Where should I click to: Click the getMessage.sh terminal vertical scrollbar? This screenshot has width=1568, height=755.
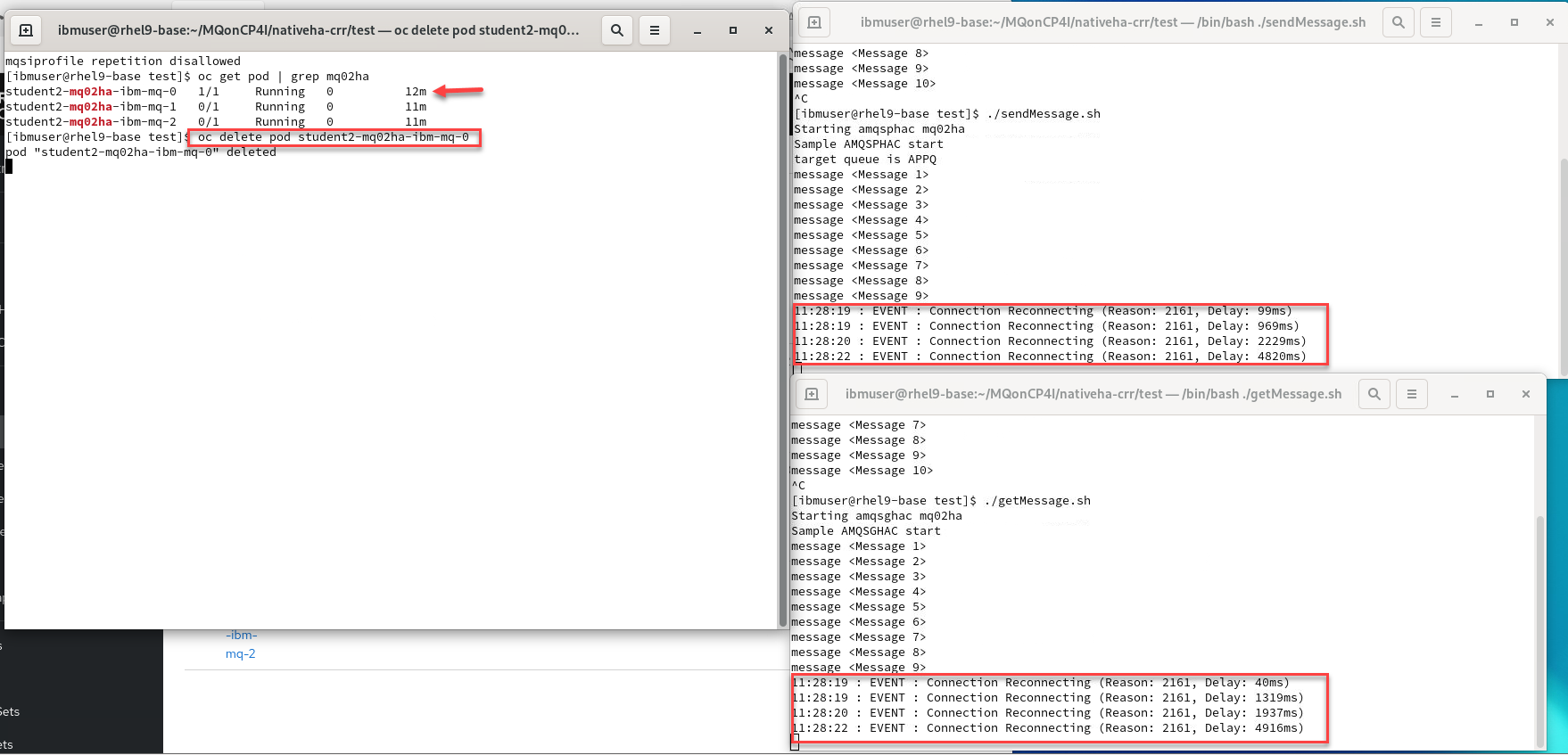(x=1539, y=624)
